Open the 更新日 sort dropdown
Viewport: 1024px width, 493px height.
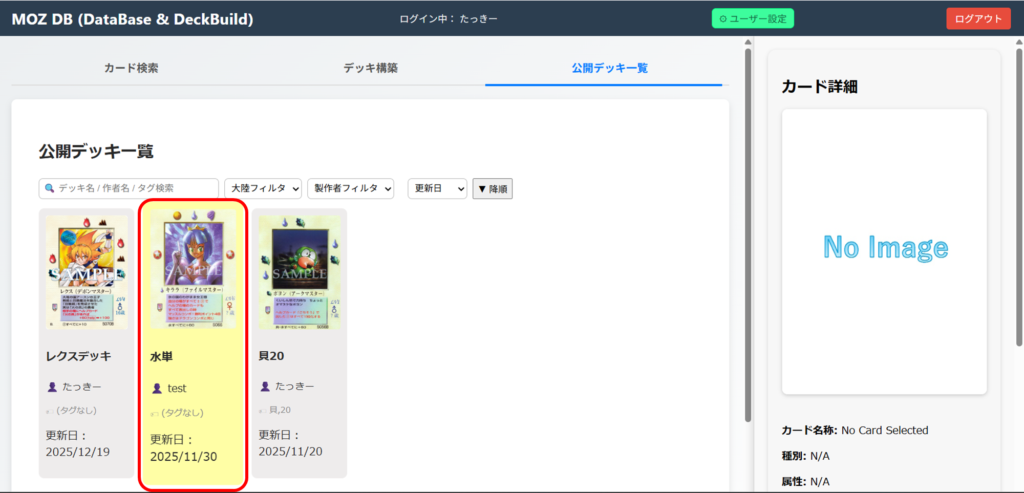[x=437, y=189]
